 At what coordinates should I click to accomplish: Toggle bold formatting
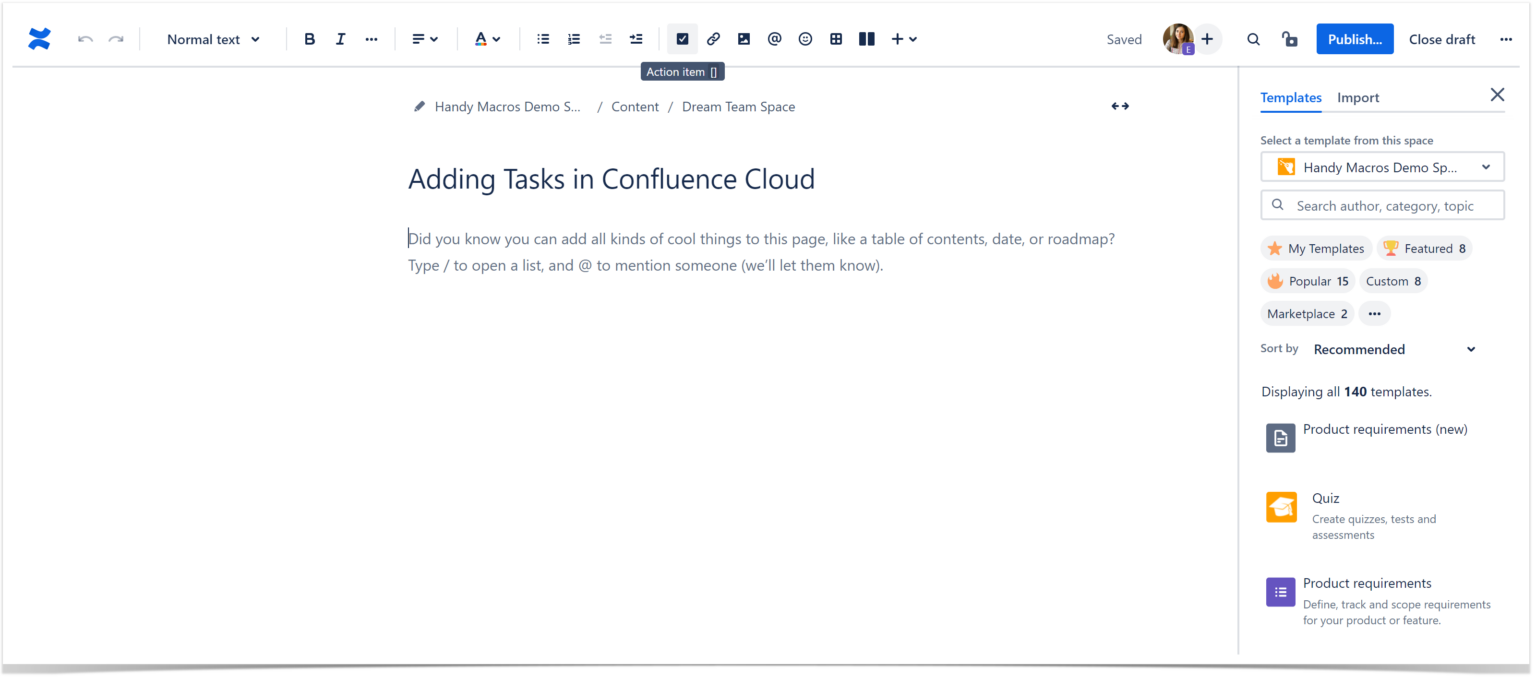309,38
